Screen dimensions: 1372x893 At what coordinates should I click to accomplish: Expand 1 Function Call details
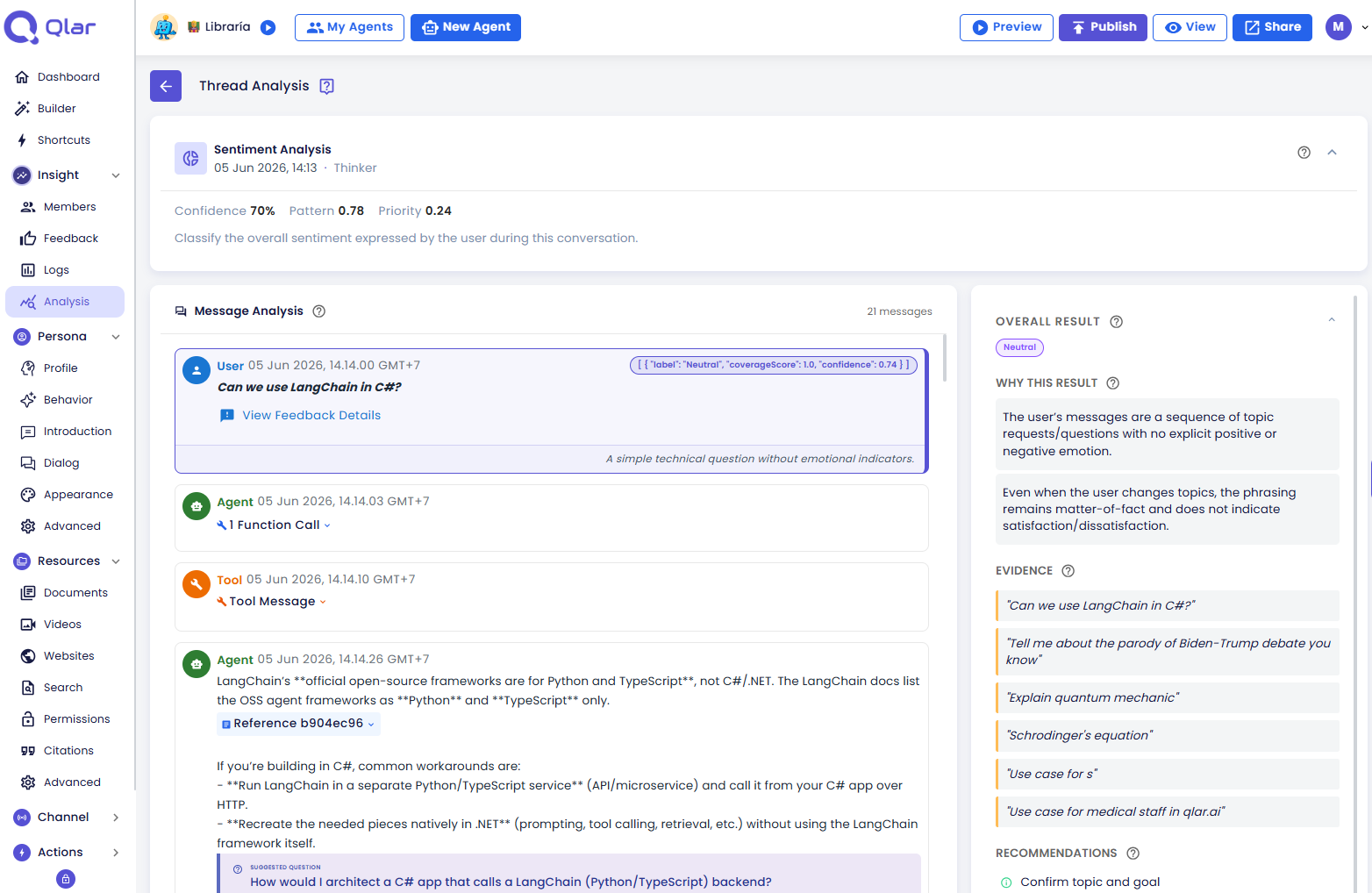click(x=274, y=525)
